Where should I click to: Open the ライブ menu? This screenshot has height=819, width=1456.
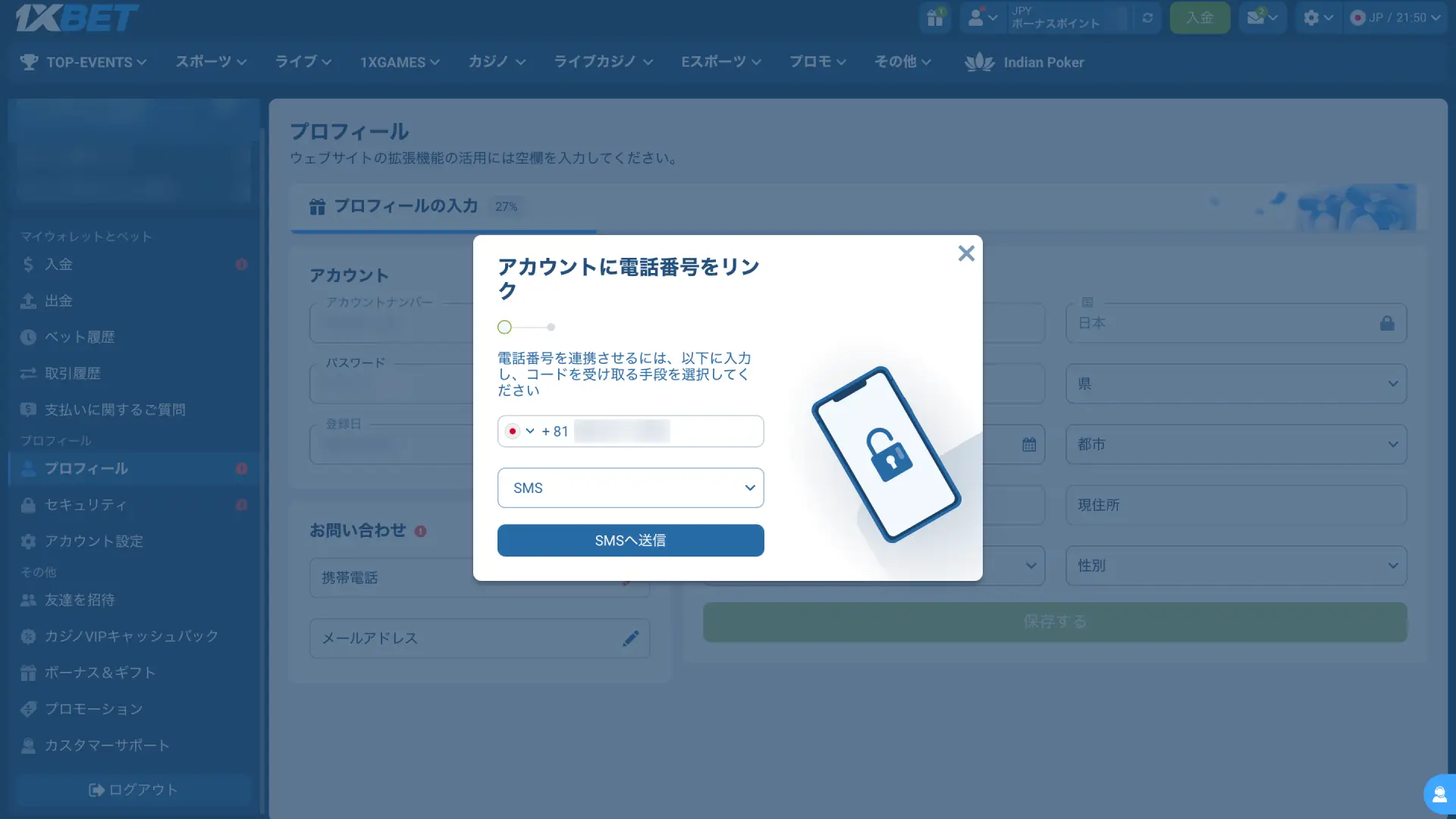[303, 62]
